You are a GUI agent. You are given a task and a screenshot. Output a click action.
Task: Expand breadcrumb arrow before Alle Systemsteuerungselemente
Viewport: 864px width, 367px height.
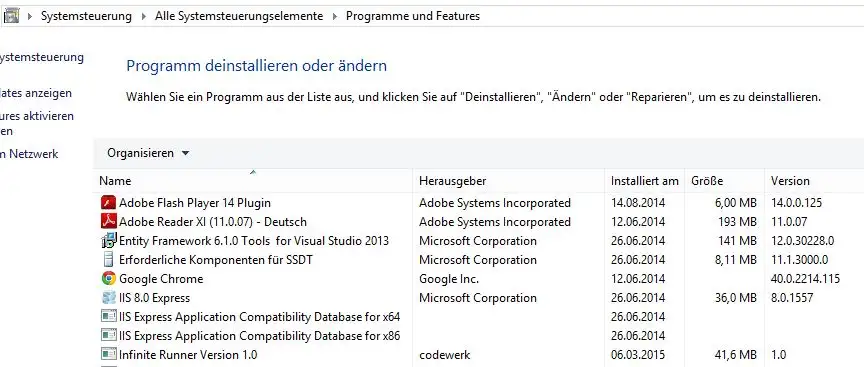click(144, 16)
